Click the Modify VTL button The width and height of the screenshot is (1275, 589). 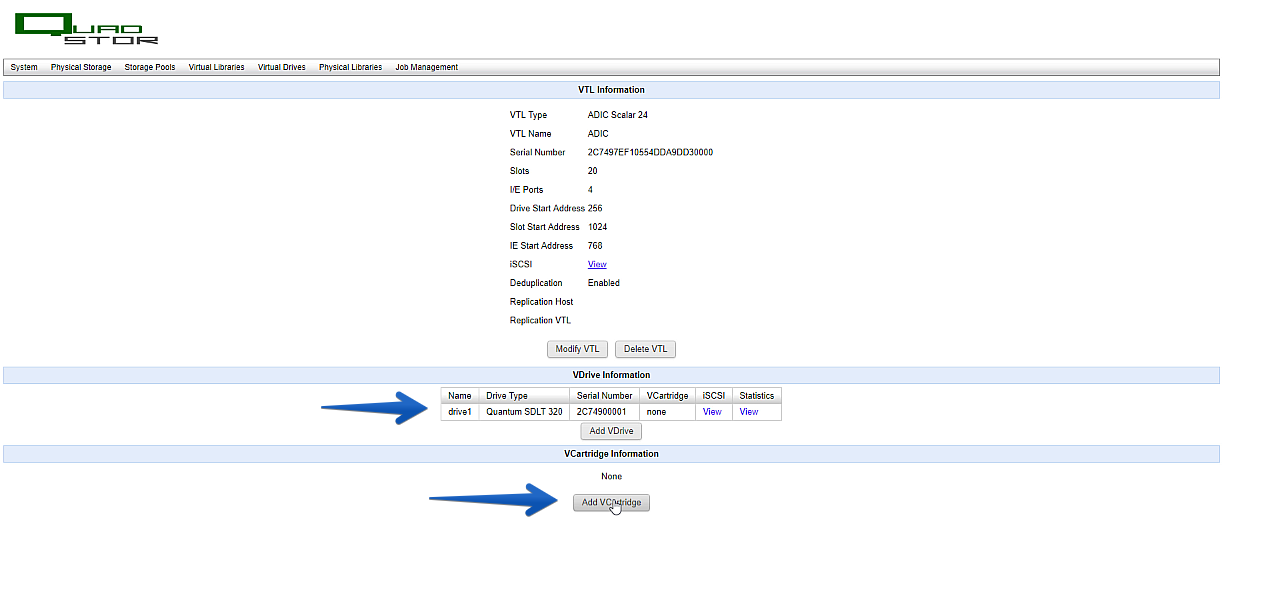pyautogui.click(x=577, y=349)
